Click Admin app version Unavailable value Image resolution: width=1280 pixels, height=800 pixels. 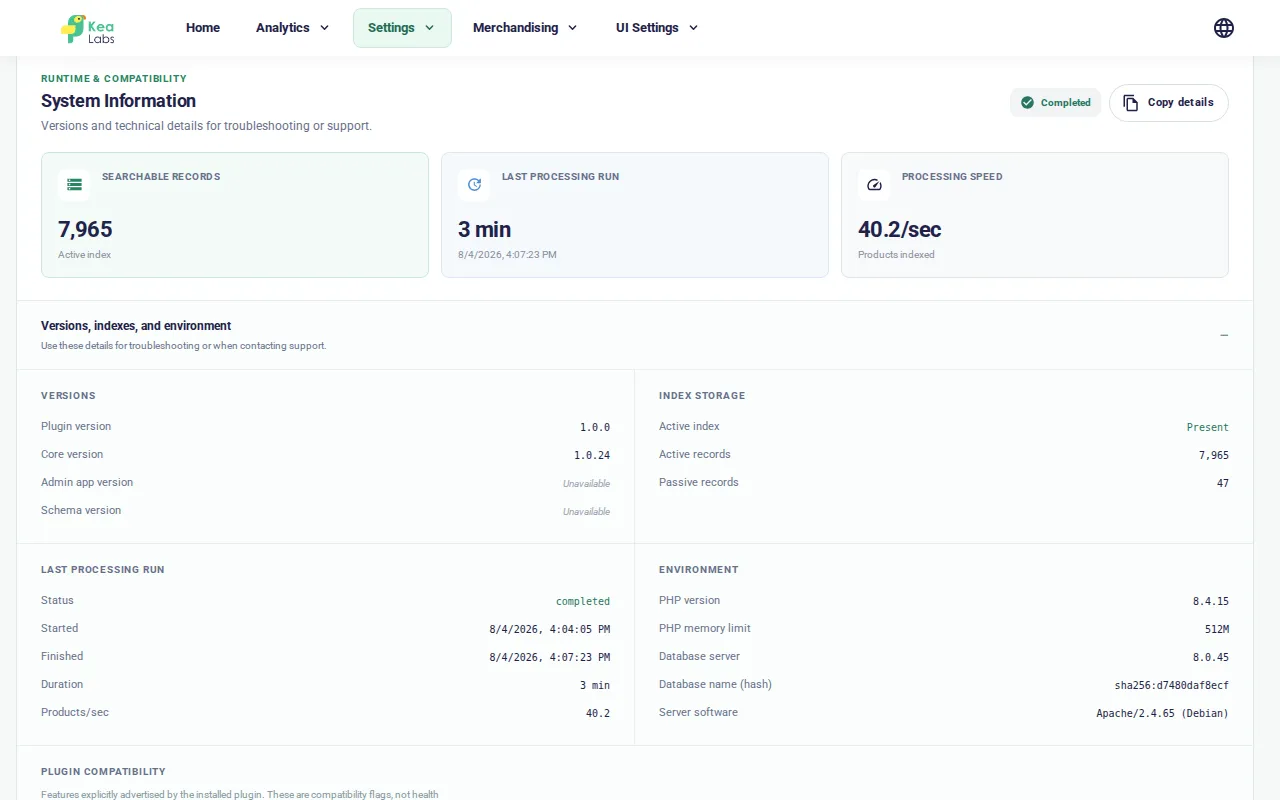(586, 483)
